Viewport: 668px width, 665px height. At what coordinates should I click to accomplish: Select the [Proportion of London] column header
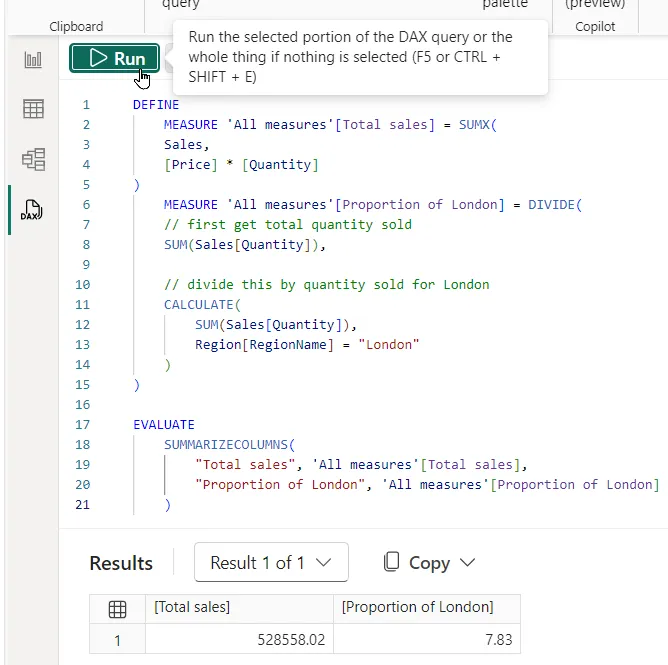(x=417, y=607)
